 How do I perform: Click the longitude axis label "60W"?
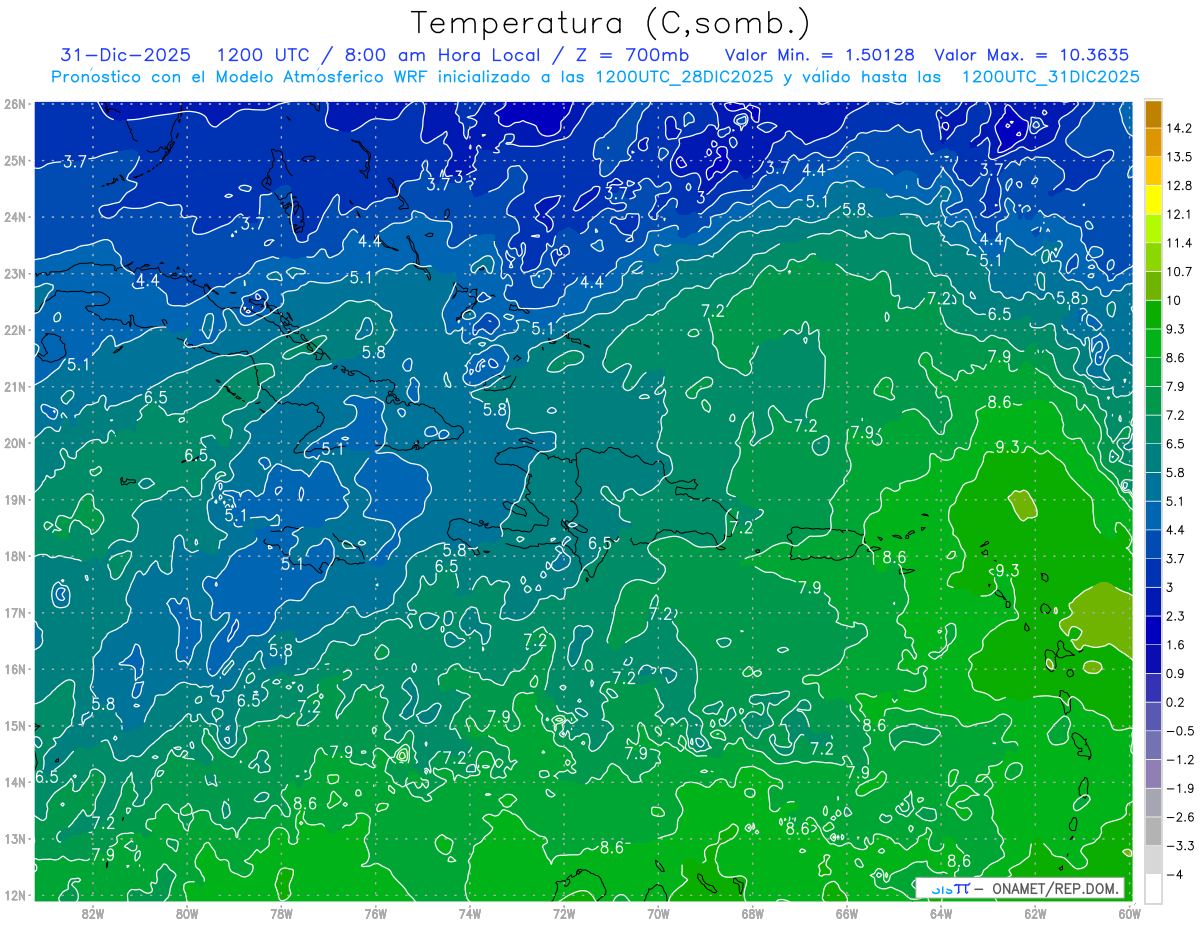(1129, 912)
